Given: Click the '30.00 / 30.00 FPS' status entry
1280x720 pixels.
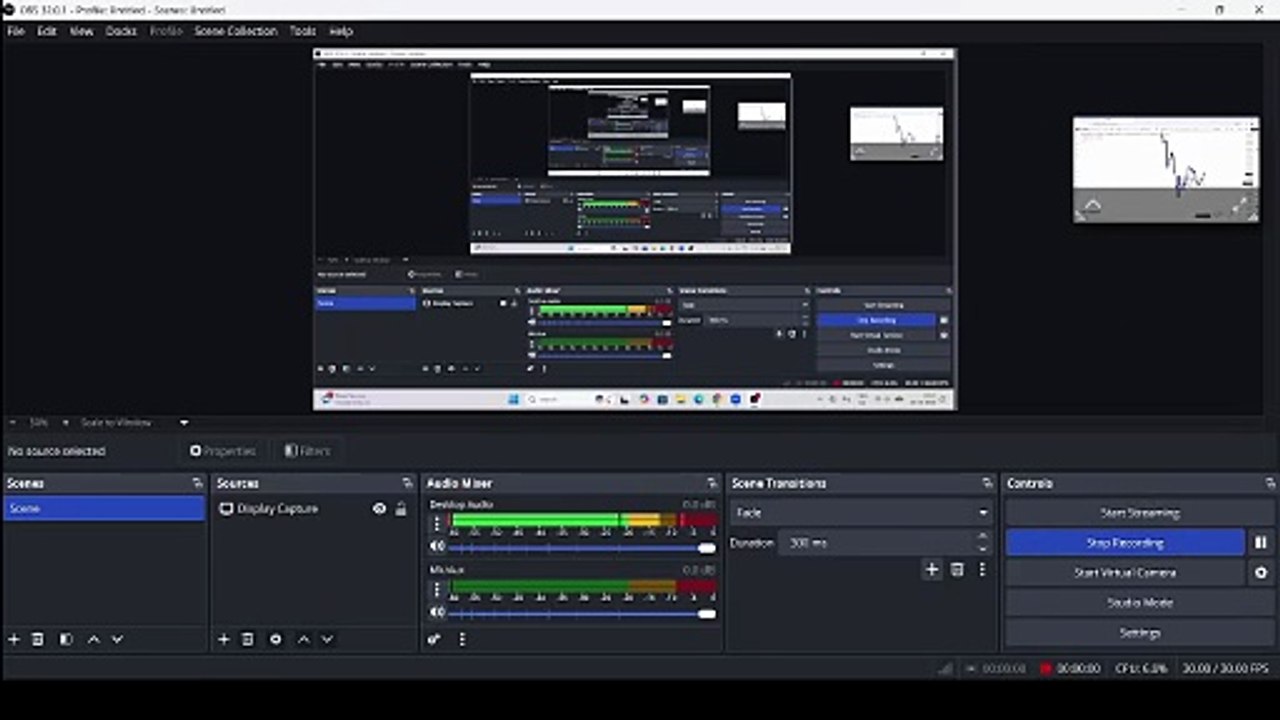Looking at the screenshot, I should [1225, 668].
